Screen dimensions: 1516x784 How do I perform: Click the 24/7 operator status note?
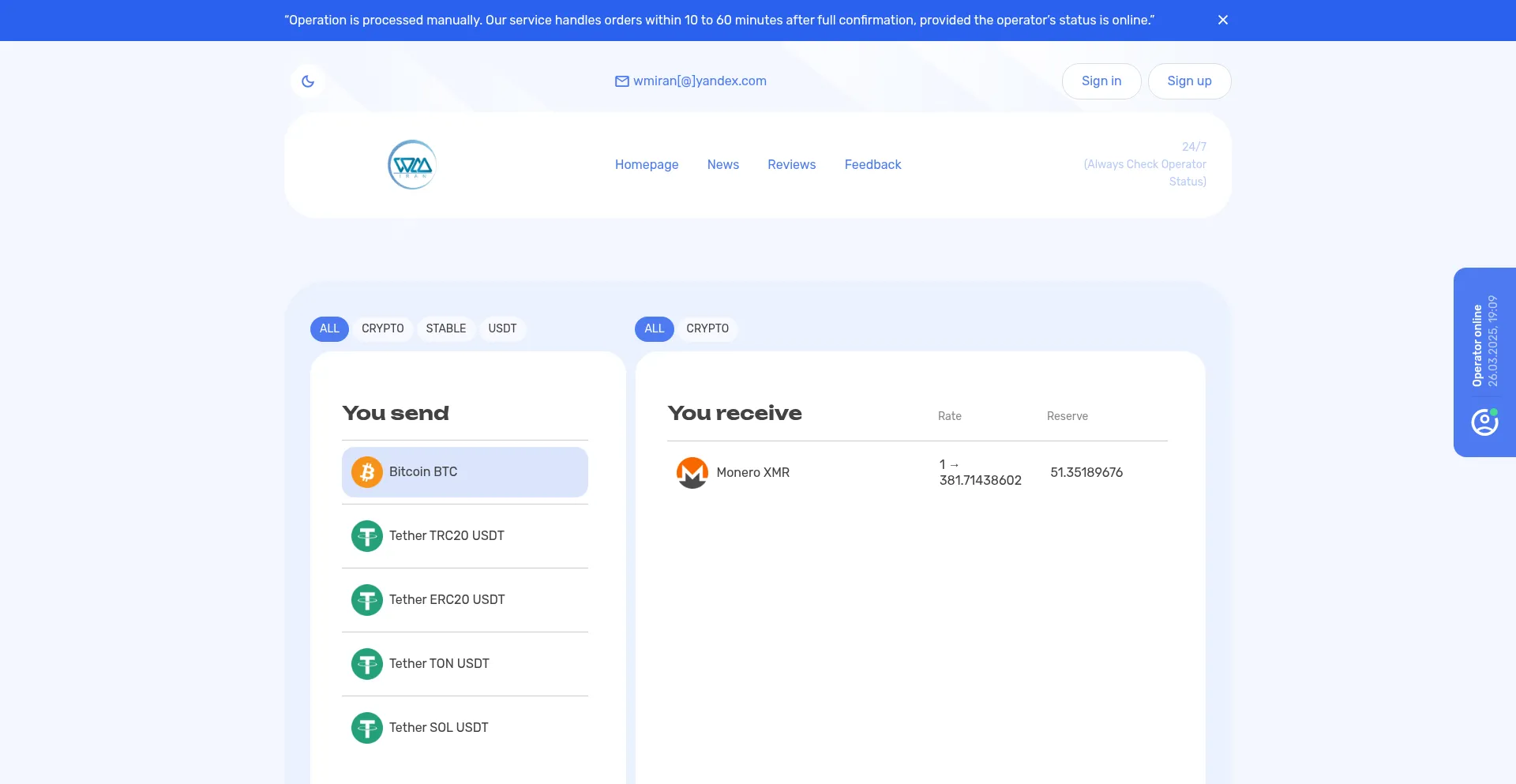tap(1145, 164)
